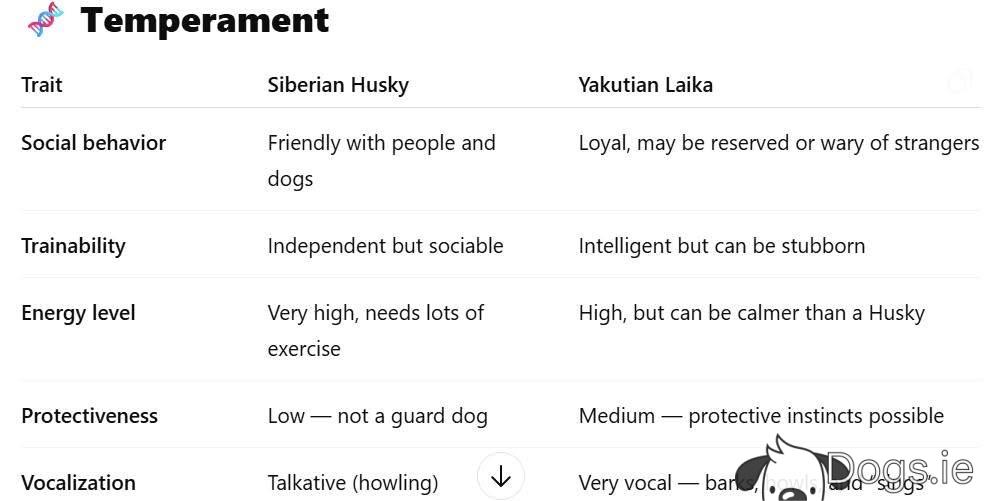Click the 'Talkative (howling)' cell
Screen dimensions: 1005x501
[353, 482]
